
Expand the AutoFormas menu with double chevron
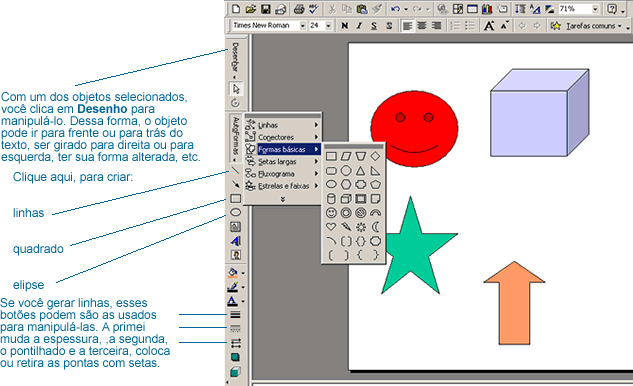[x=283, y=199]
